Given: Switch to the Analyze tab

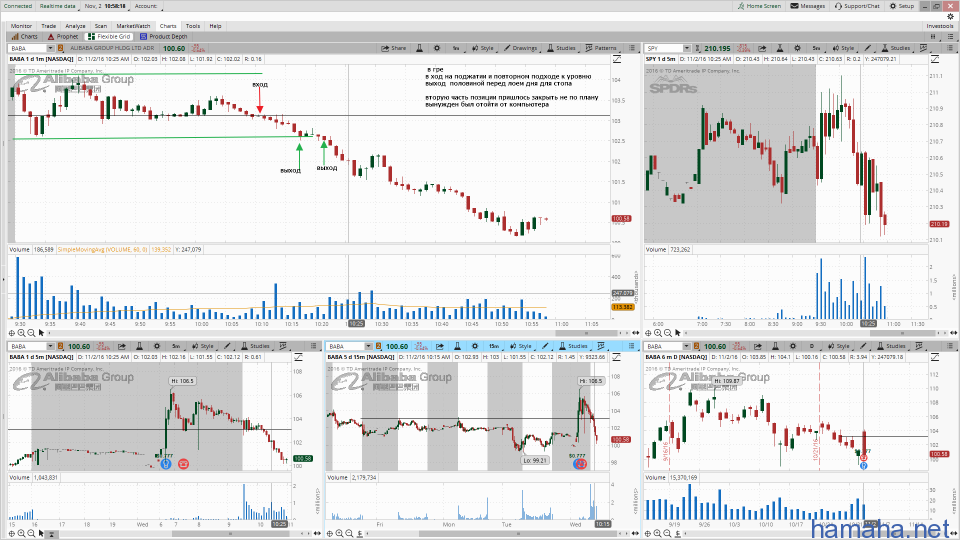Looking at the screenshot, I should tap(75, 26).
